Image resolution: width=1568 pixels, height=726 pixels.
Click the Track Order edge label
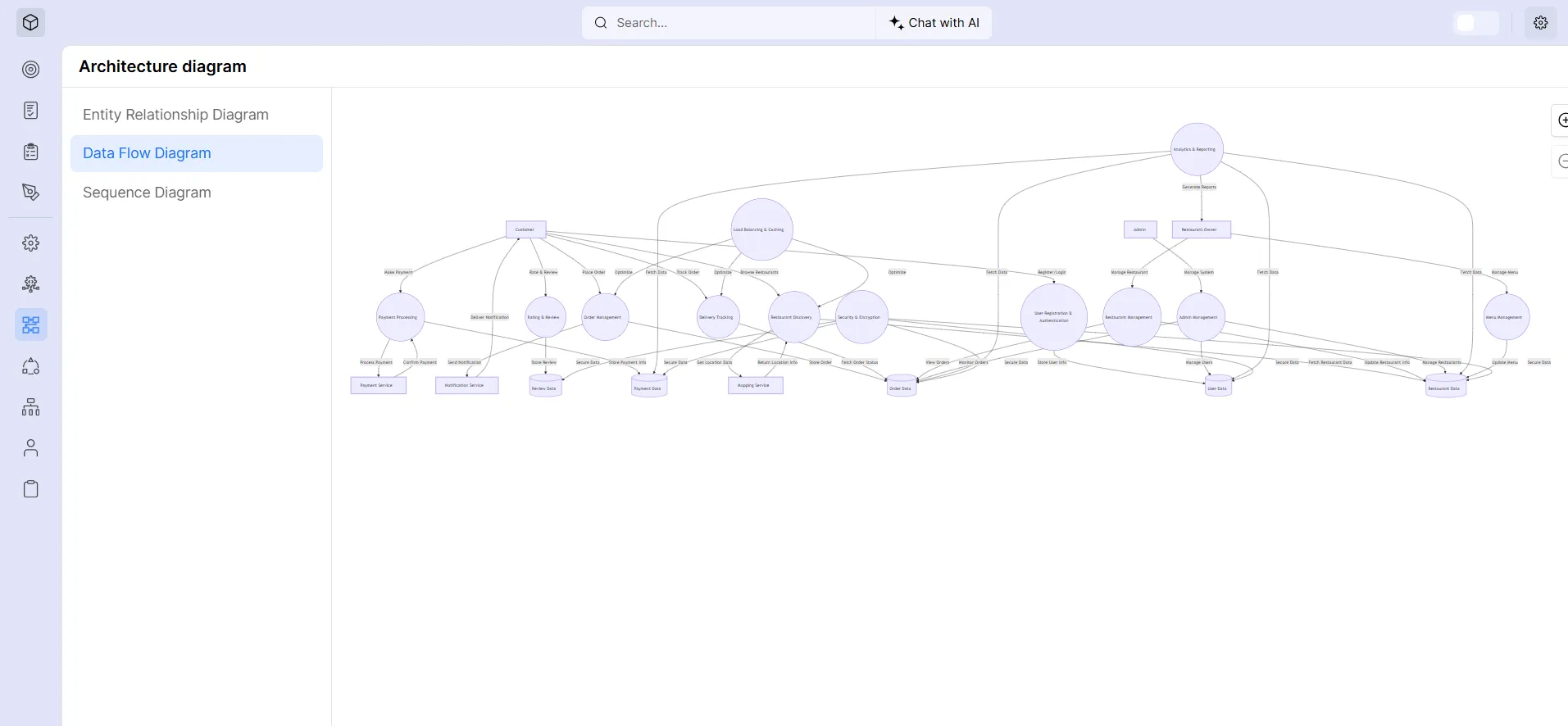688,272
